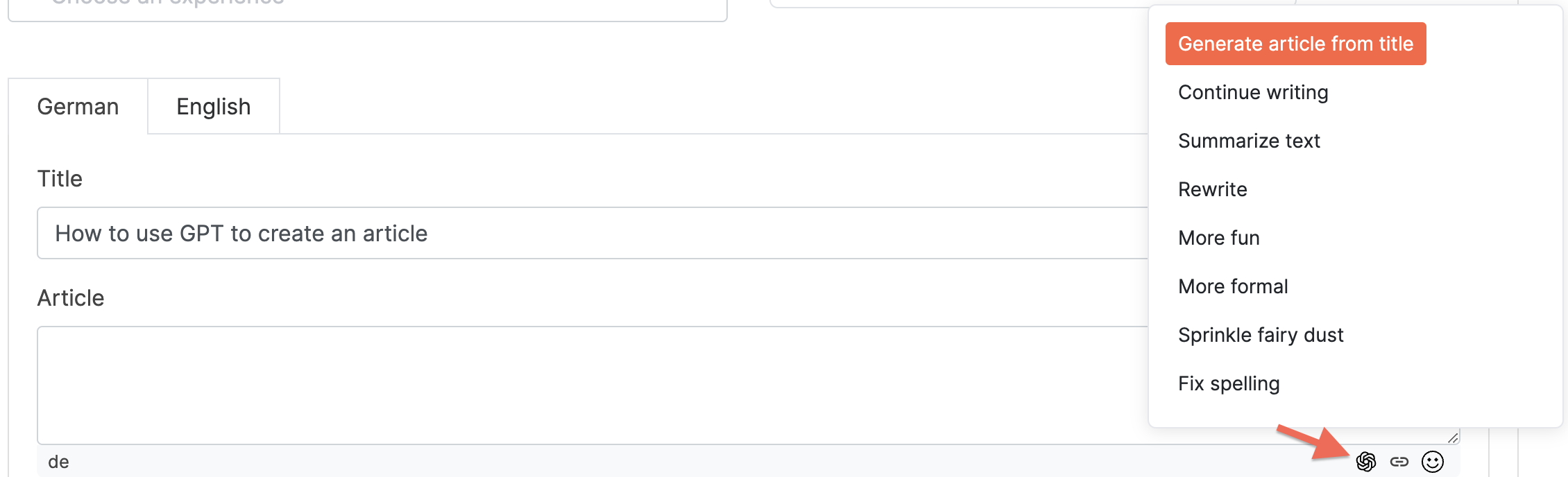
Task: Select Generate article from title
Action: [1295, 44]
